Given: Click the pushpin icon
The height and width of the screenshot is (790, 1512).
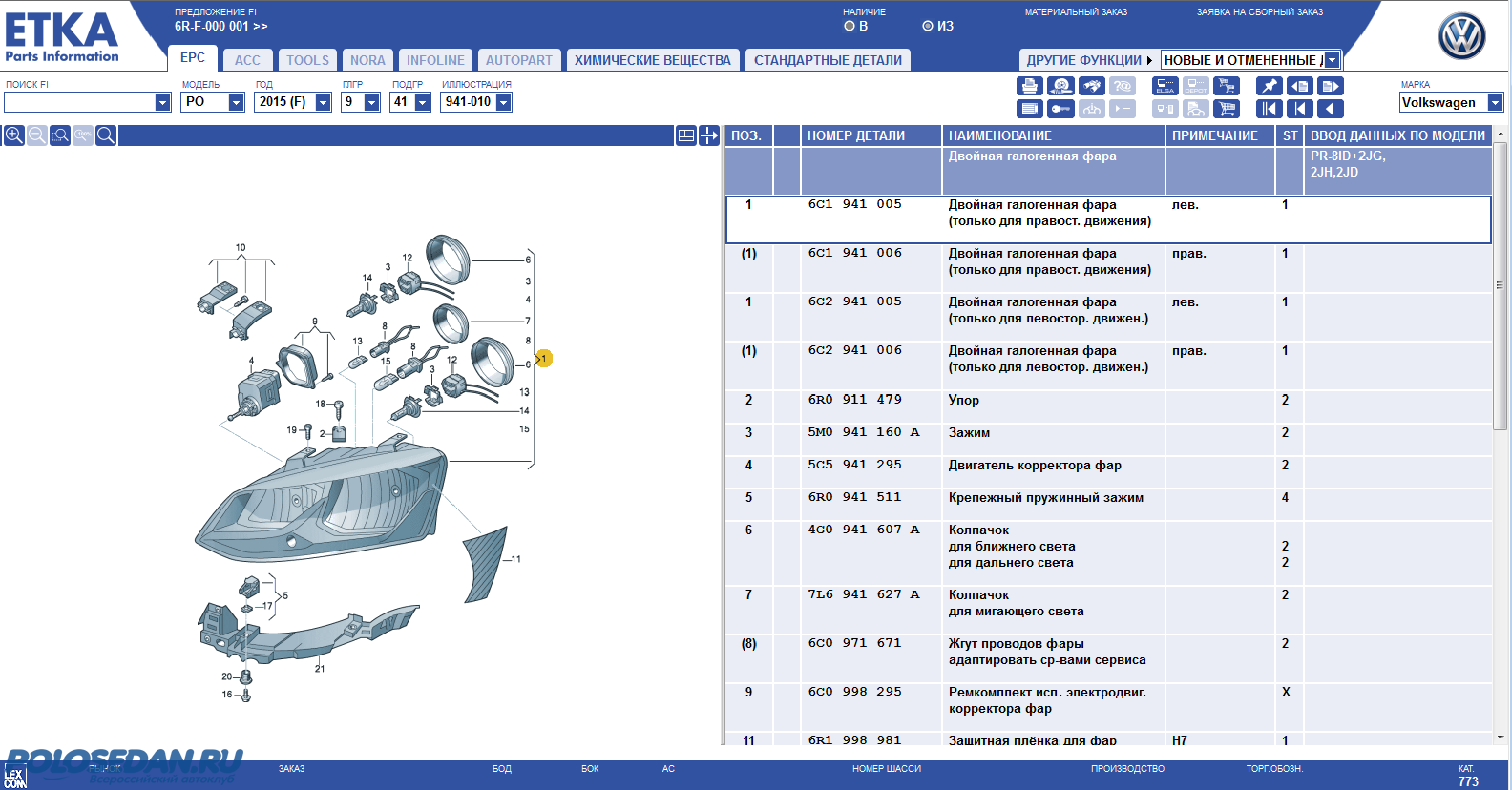Looking at the screenshot, I should [x=1269, y=86].
